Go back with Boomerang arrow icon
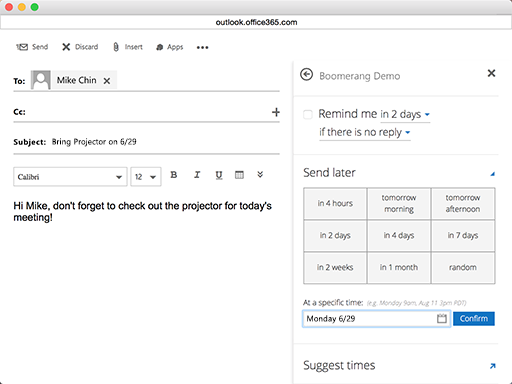 click(x=306, y=74)
